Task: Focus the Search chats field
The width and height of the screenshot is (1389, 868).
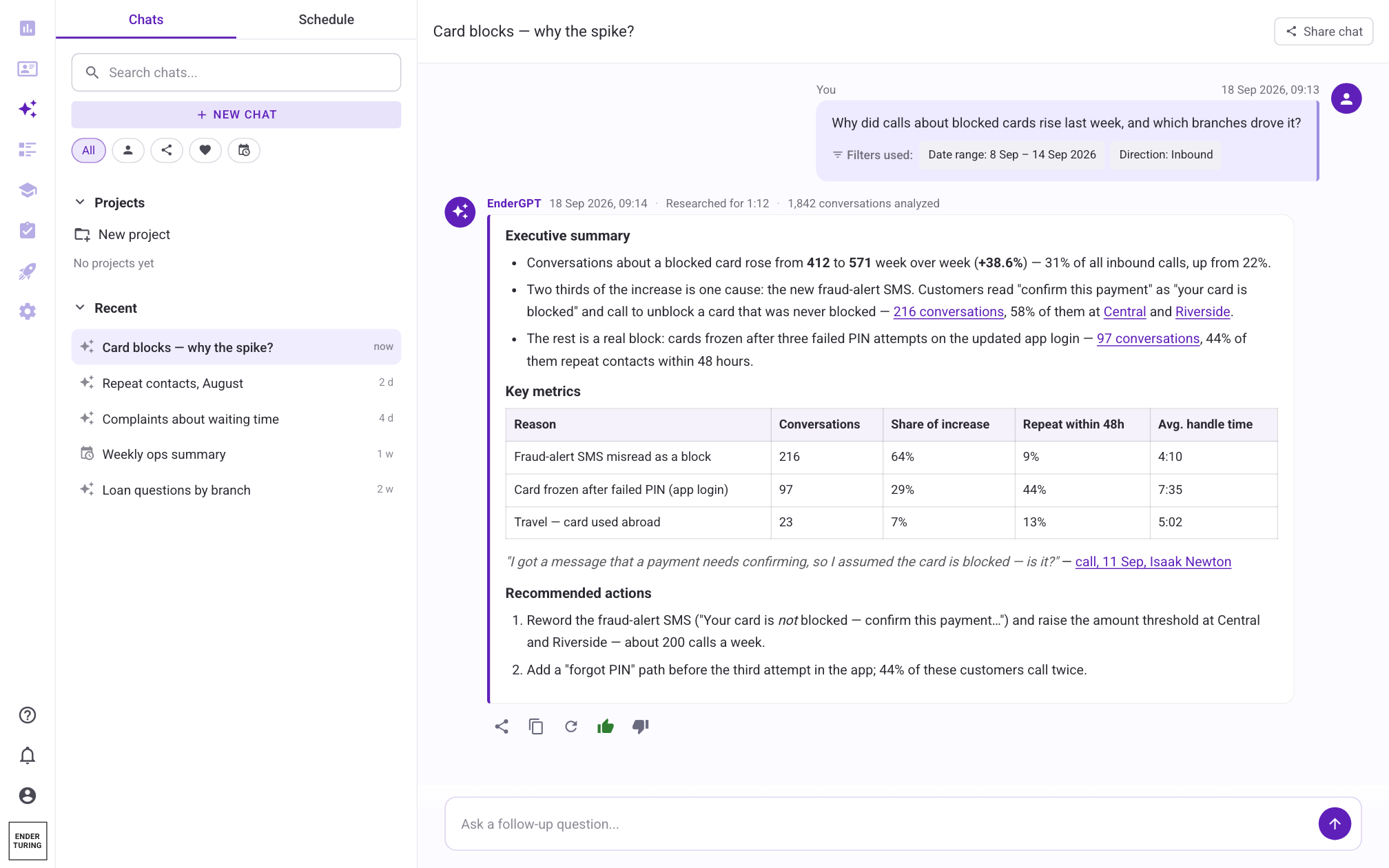Action: 236,72
